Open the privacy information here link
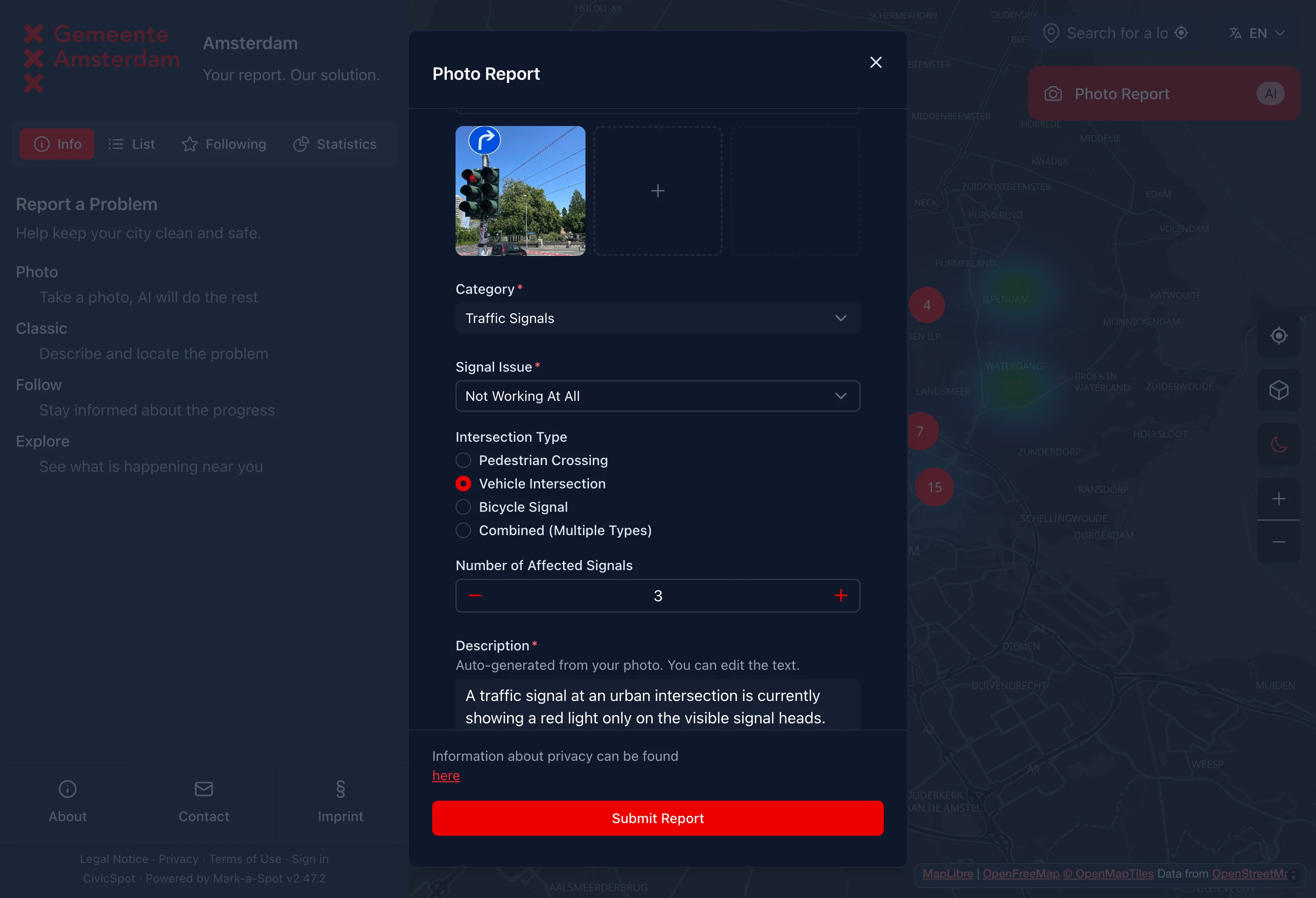 [445, 775]
